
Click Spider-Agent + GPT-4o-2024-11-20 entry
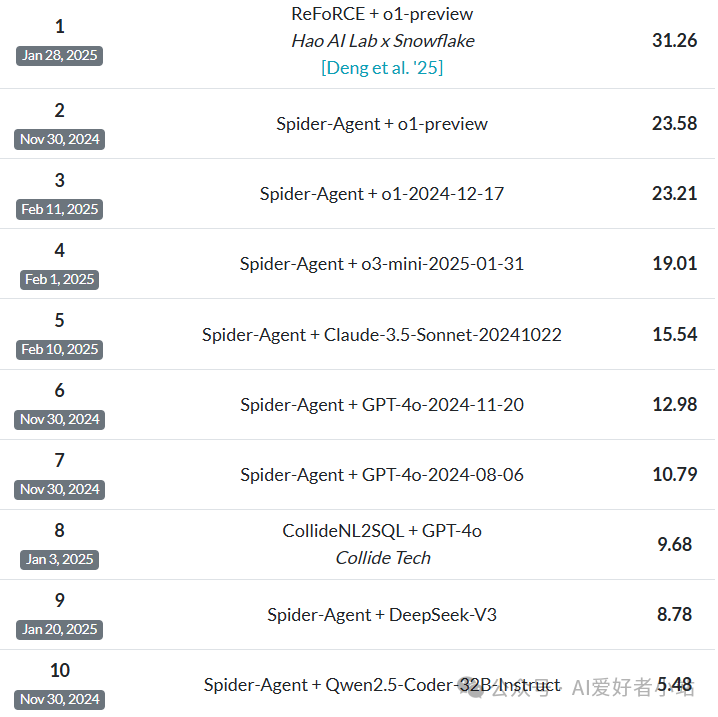(x=382, y=404)
